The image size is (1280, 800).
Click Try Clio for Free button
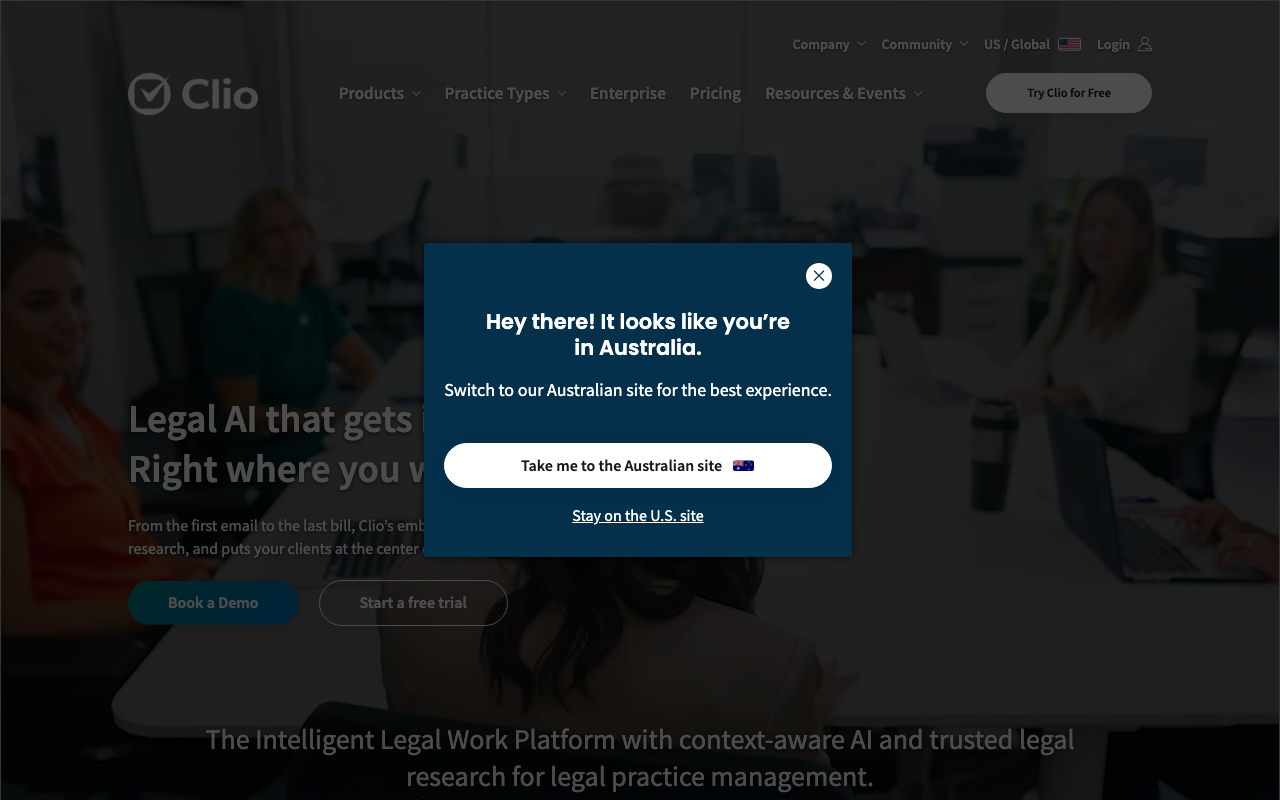(1069, 93)
